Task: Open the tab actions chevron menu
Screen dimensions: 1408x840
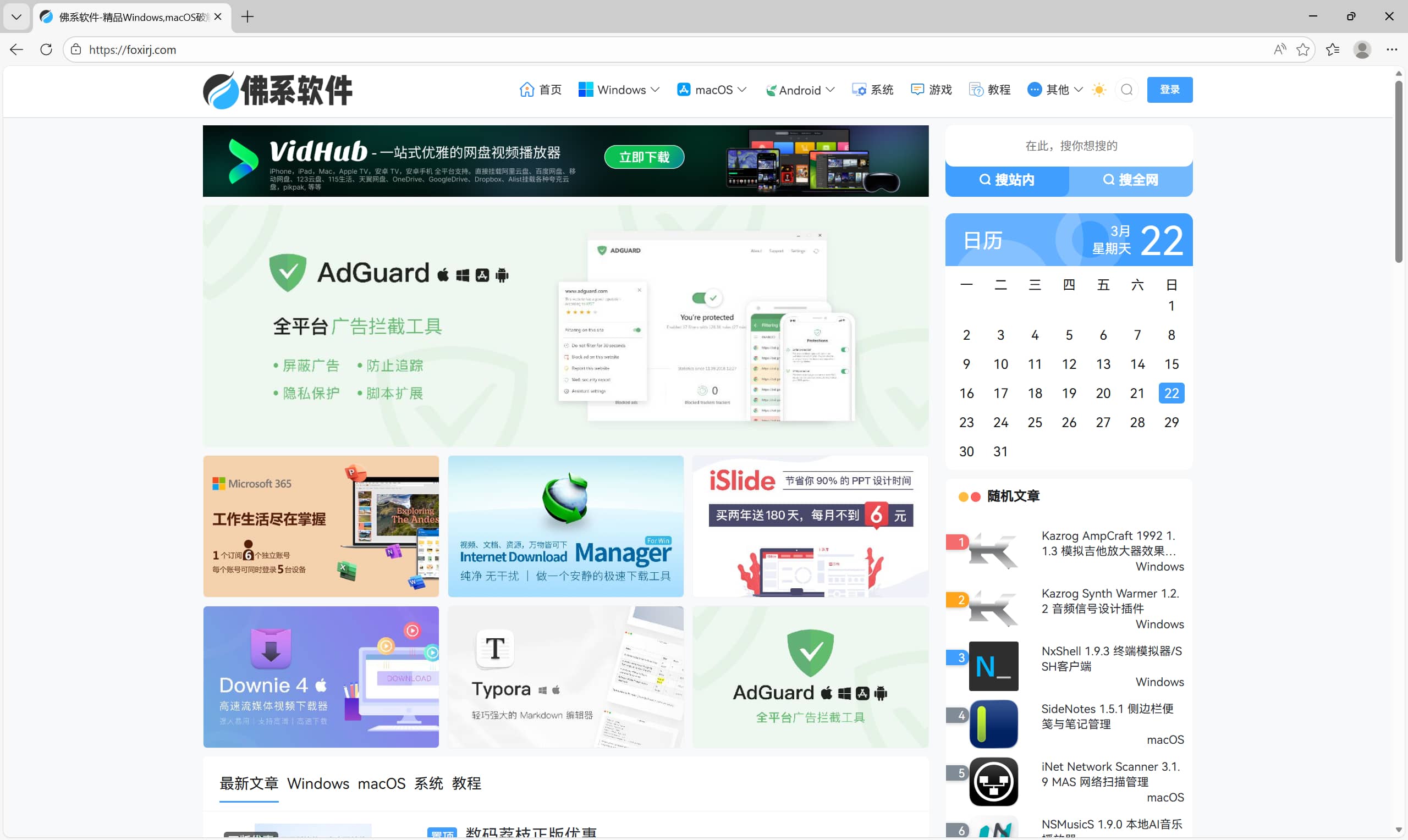Action: click(16, 17)
